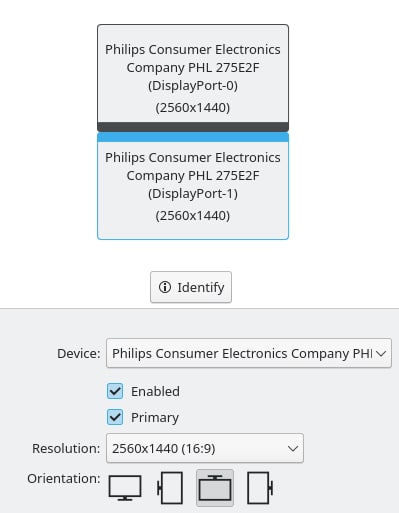Viewport: 399px width, 513px height.
Task: Select the normal landscape orientation icon
Action: 125,488
